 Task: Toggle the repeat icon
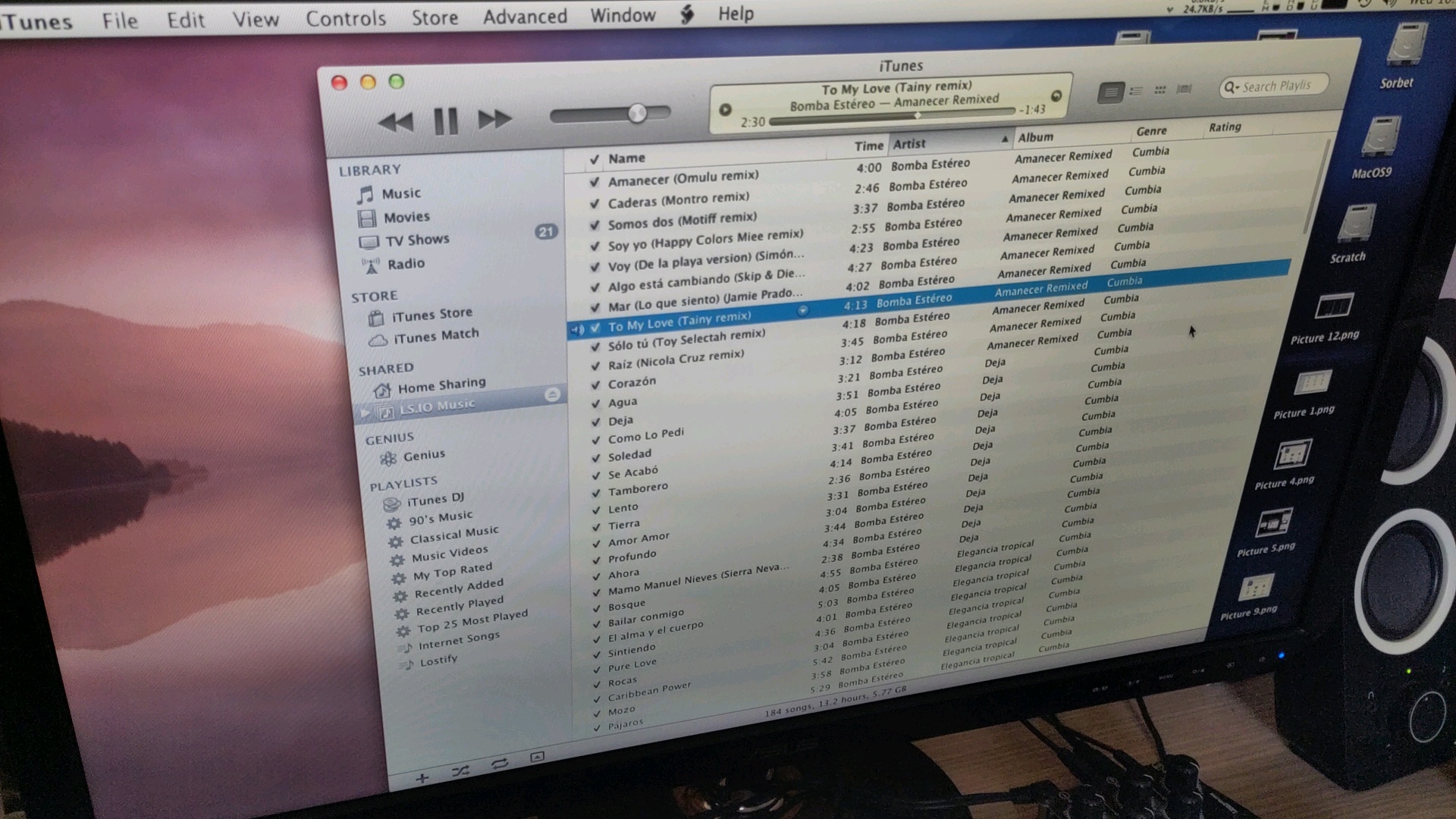point(499,764)
